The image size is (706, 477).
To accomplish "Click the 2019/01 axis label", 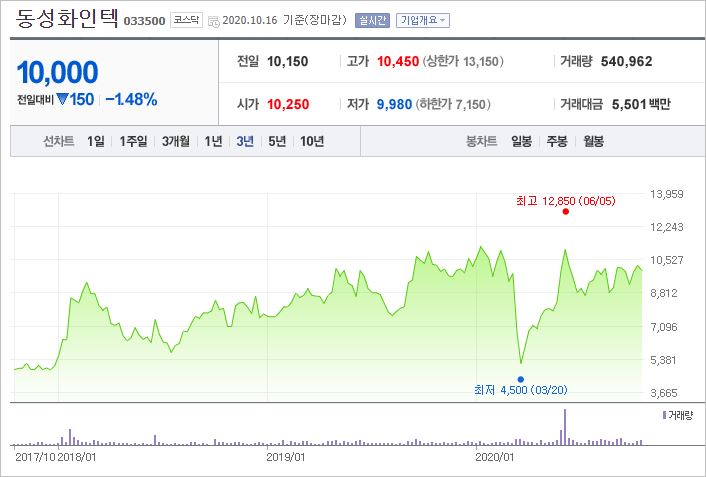I will pyautogui.click(x=285, y=457).
